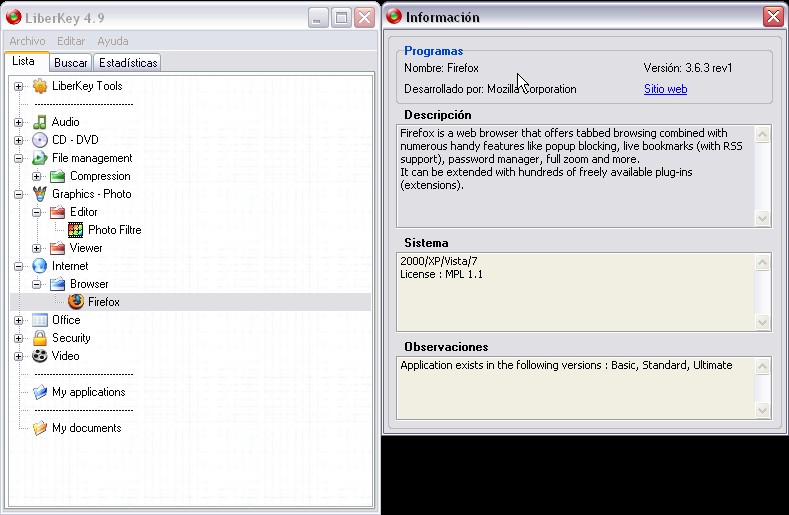This screenshot has height=515, width=789.
Task: Click the My applications folder icon
Action: [40, 392]
